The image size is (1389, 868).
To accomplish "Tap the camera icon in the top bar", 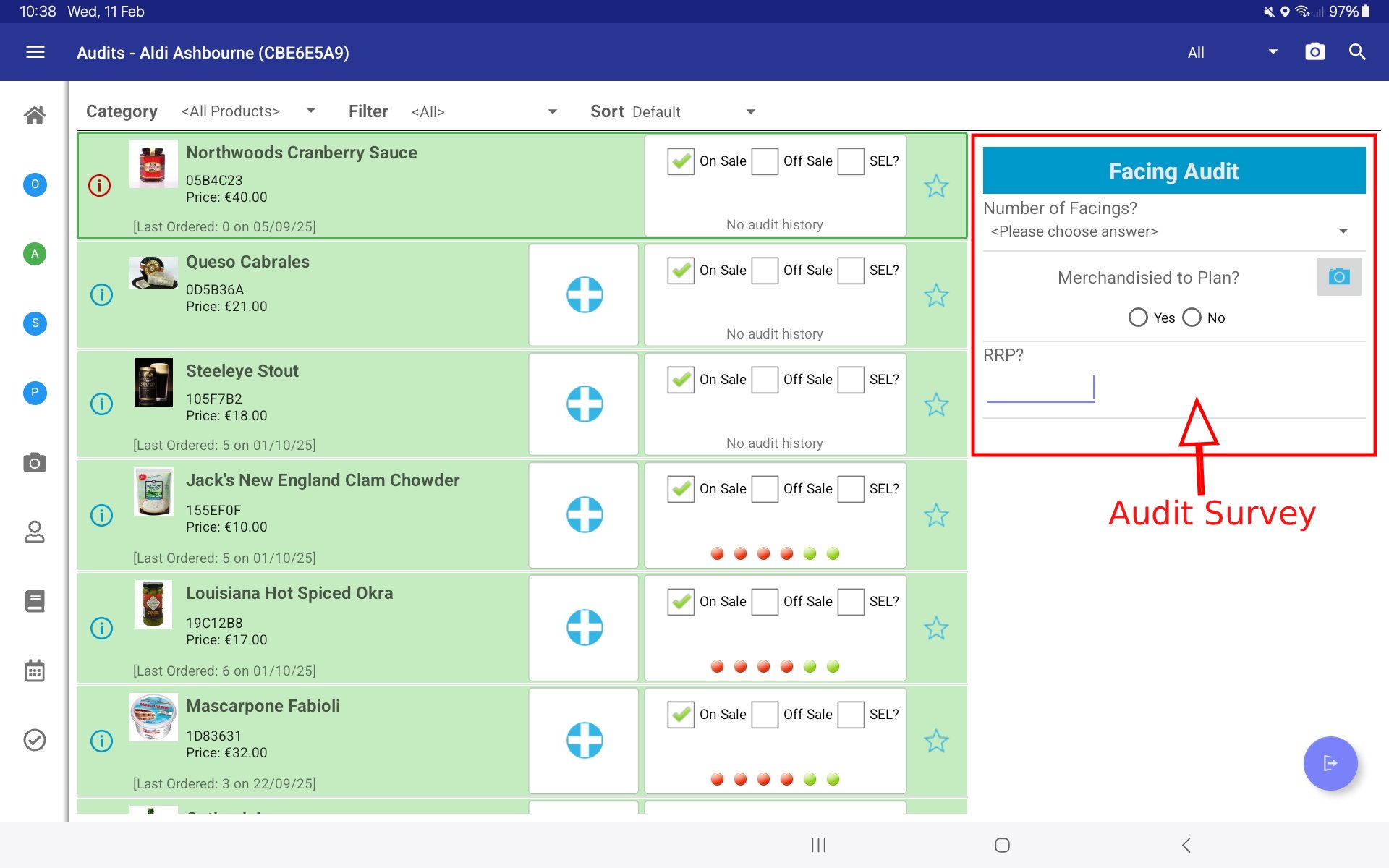I will (x=1314, y=52).
